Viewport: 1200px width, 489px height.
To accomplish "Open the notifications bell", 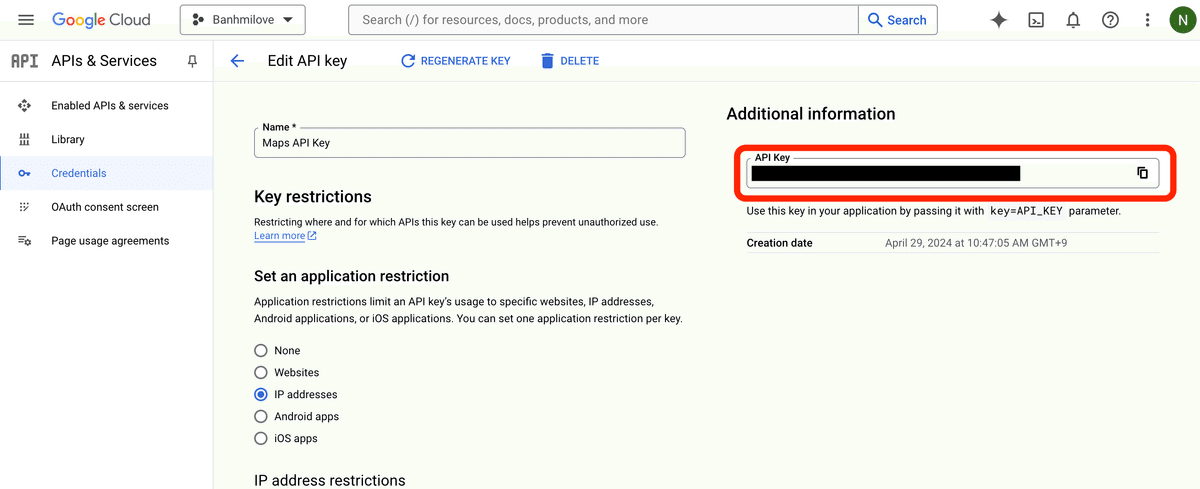I will [x=1073, y=20].
